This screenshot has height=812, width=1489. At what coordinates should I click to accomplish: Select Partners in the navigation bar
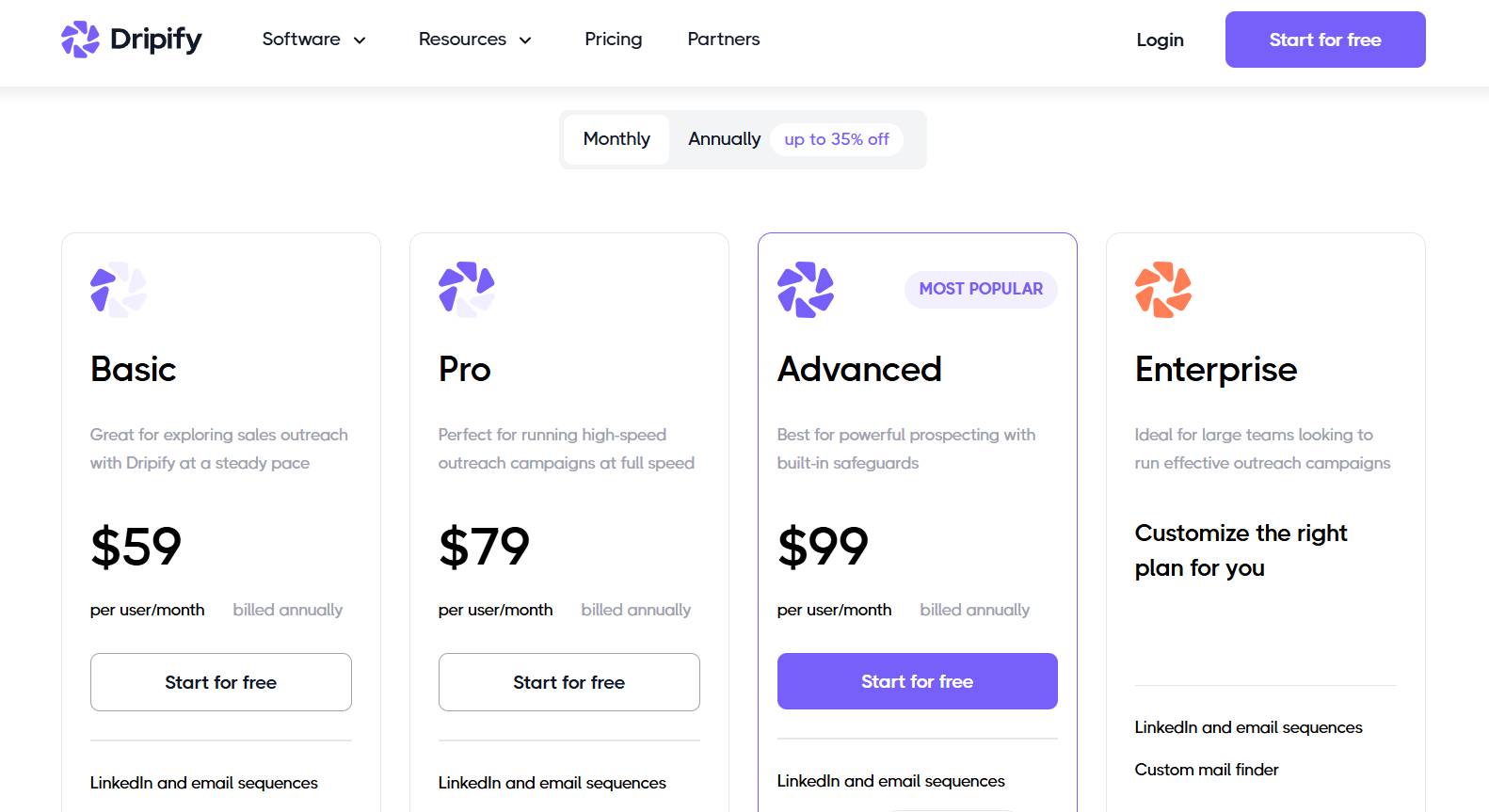pyautogui.click(x=723, y=40)
